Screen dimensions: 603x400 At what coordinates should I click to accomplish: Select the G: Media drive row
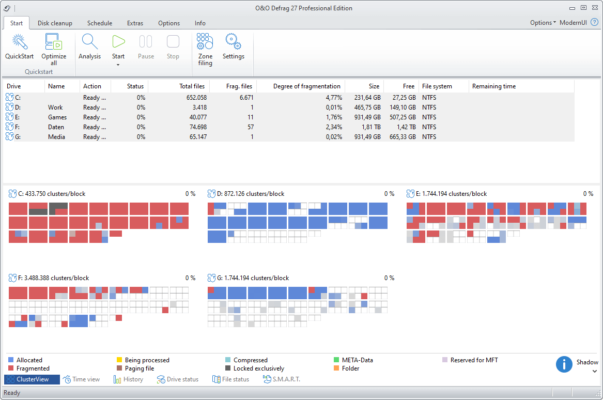click(60, 137)
